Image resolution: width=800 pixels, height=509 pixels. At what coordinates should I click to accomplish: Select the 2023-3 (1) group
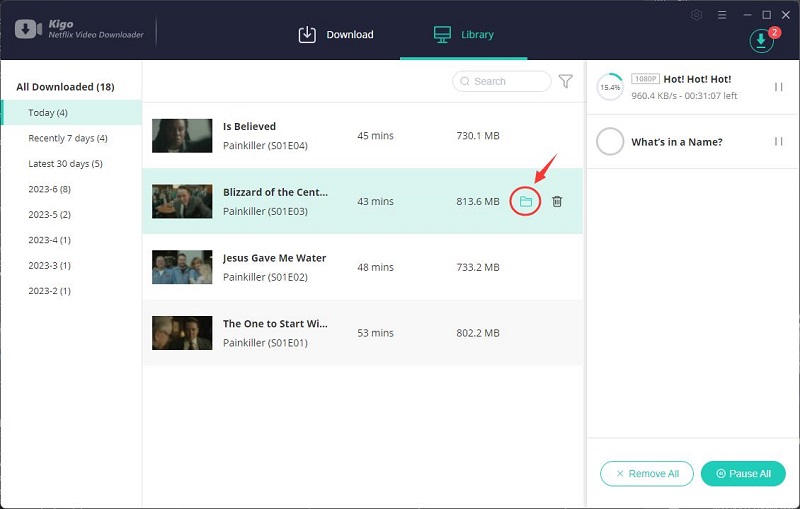tap(49, 266)
